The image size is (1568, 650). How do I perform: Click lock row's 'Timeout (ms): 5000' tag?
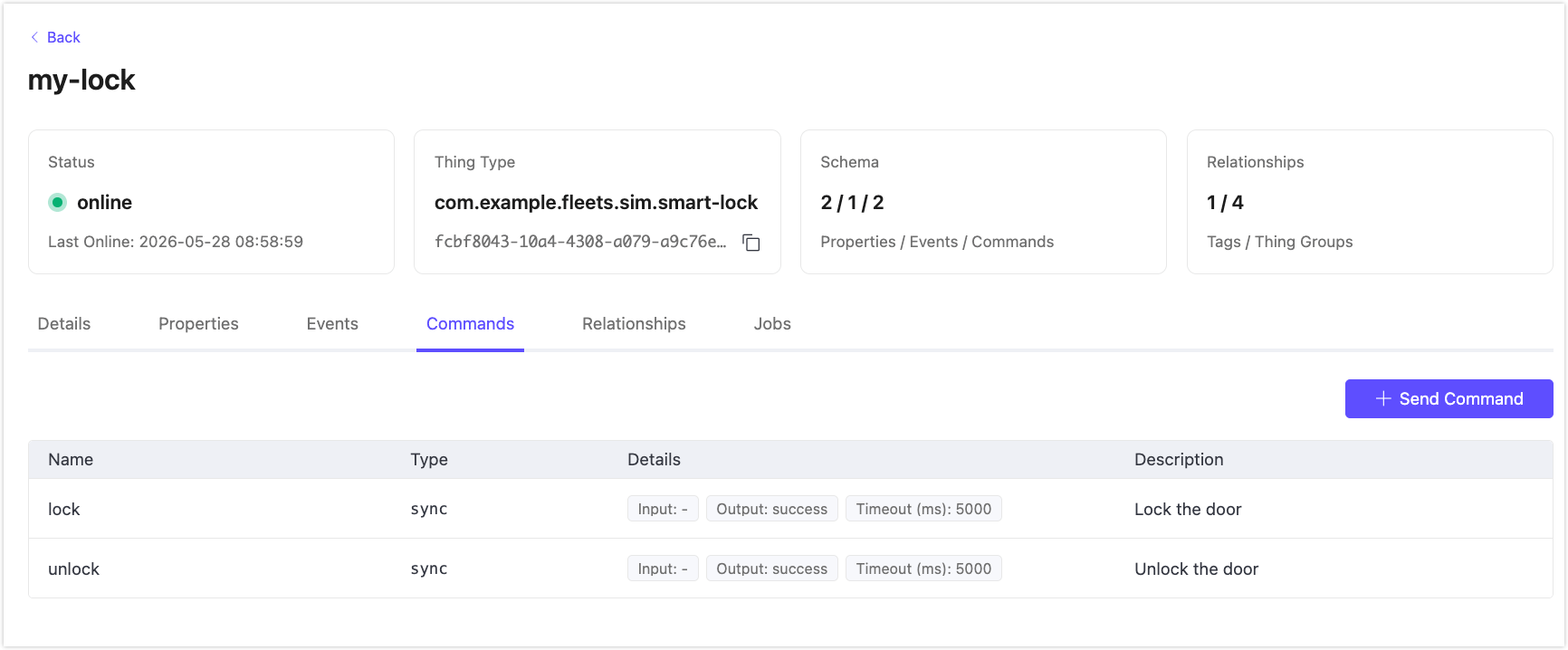click(923, 509)
